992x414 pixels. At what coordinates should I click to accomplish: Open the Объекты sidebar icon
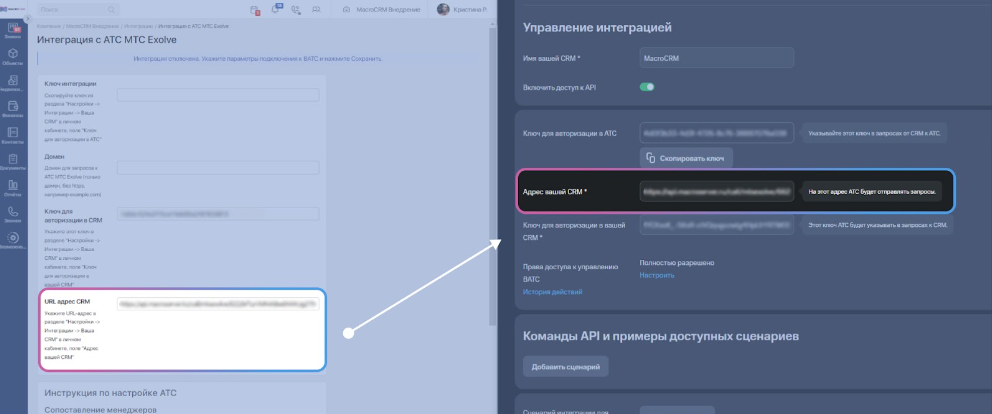(13, 56)
